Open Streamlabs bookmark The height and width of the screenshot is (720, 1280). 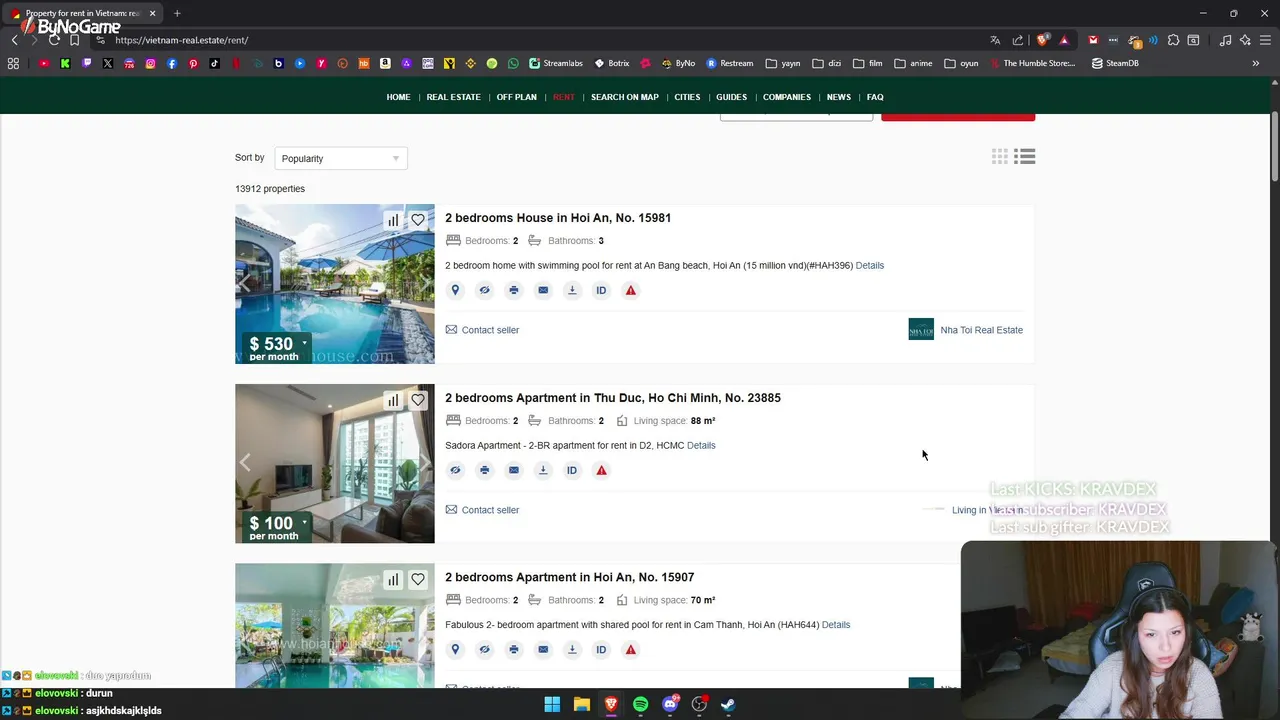[556, 63]
